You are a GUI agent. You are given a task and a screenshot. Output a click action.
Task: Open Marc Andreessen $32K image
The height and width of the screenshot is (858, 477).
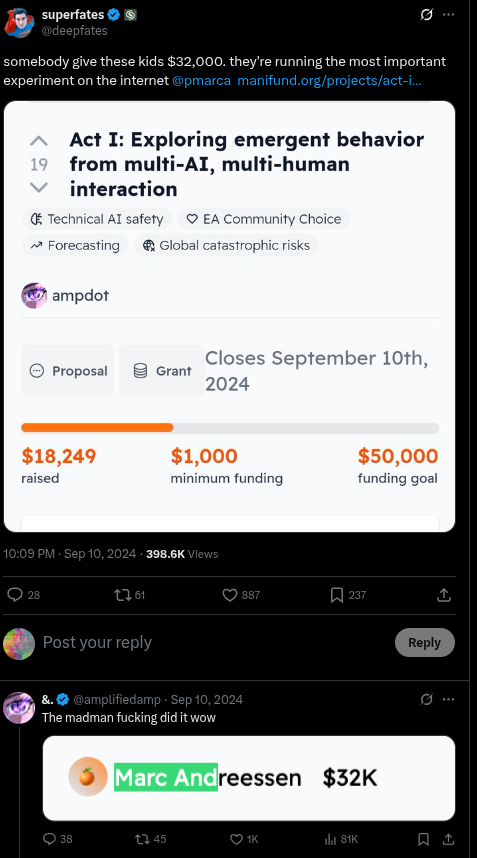pos(249,778)
